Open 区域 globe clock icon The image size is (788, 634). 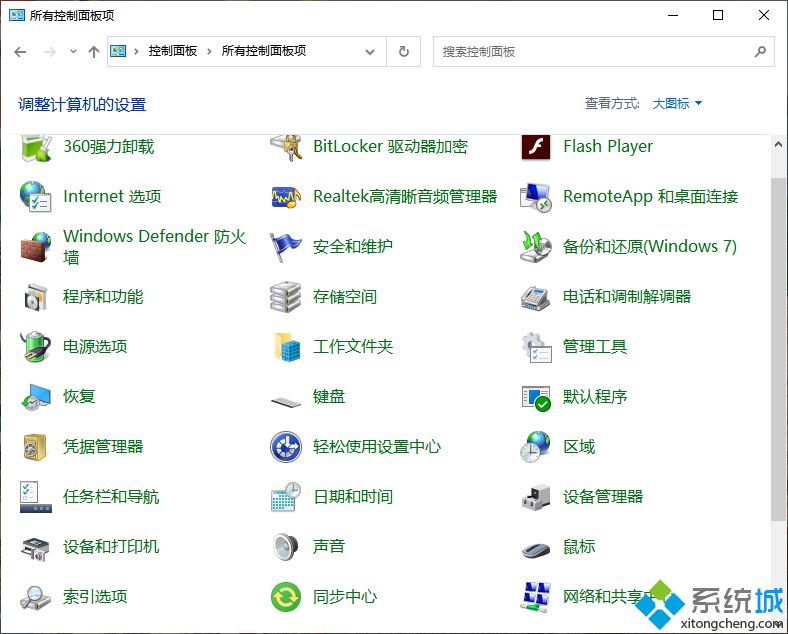click(536, 447)
